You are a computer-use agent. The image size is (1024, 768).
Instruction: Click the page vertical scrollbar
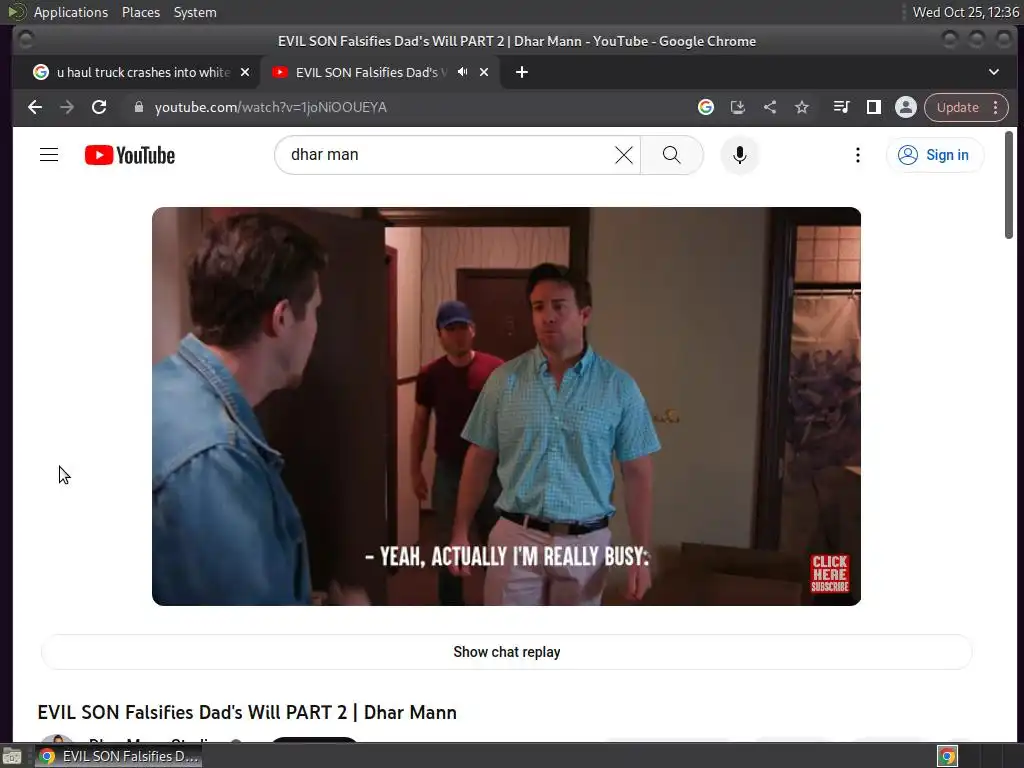[1008, 185]
